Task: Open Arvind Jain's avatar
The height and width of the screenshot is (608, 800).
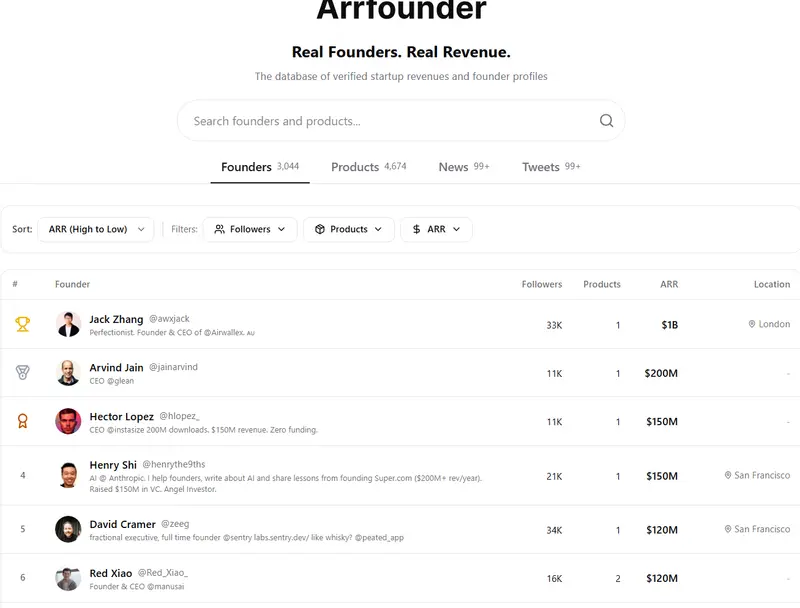Action: pos(68,373)
